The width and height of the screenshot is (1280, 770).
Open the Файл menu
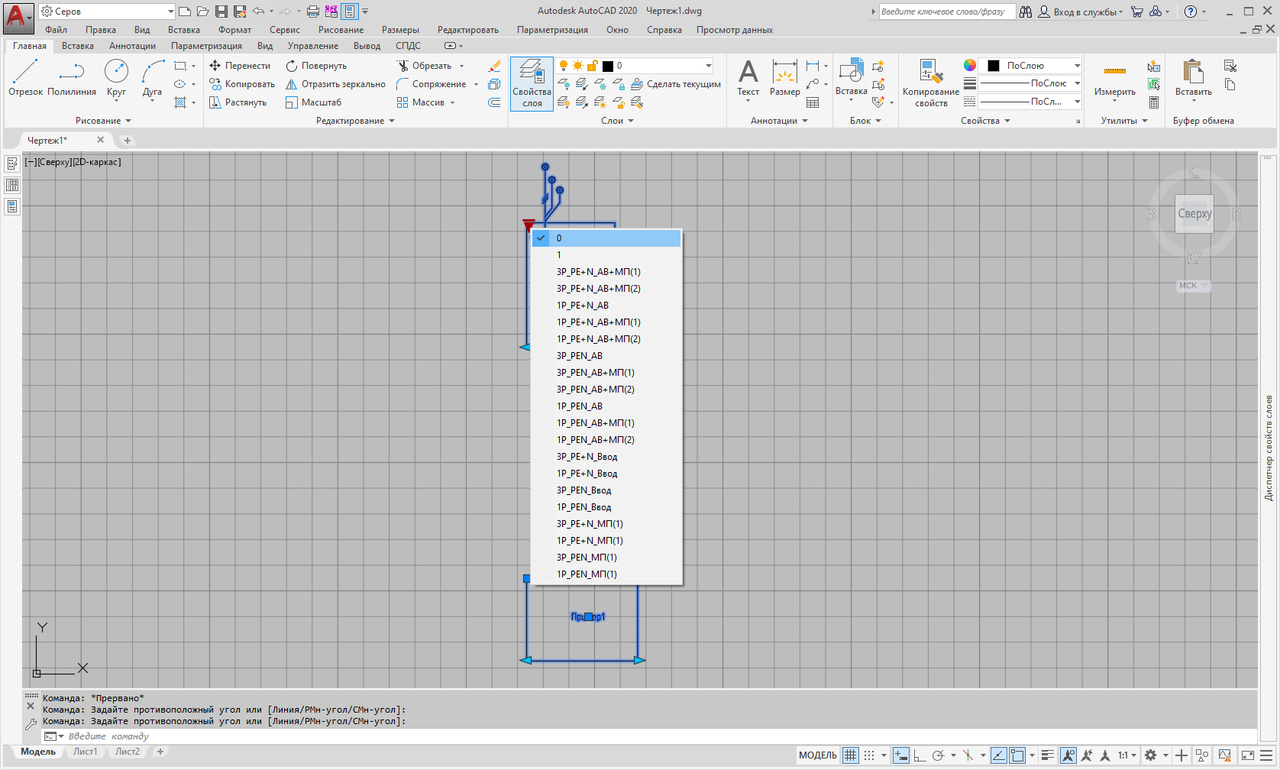[56, 30]
